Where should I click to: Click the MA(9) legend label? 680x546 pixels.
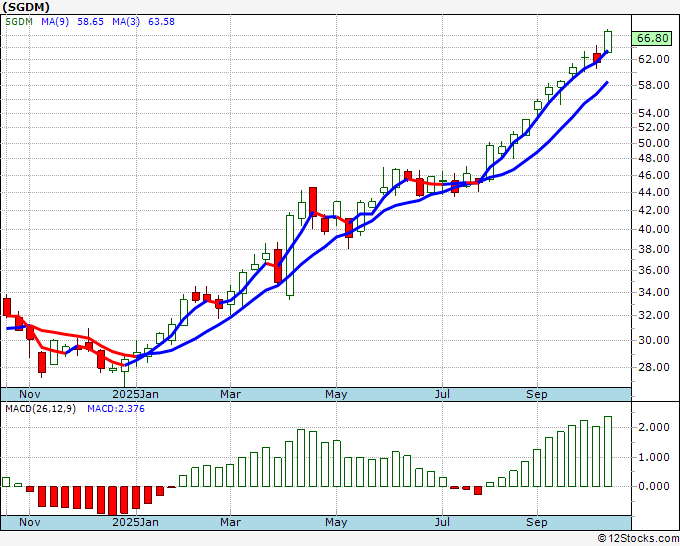pos(55,21)
